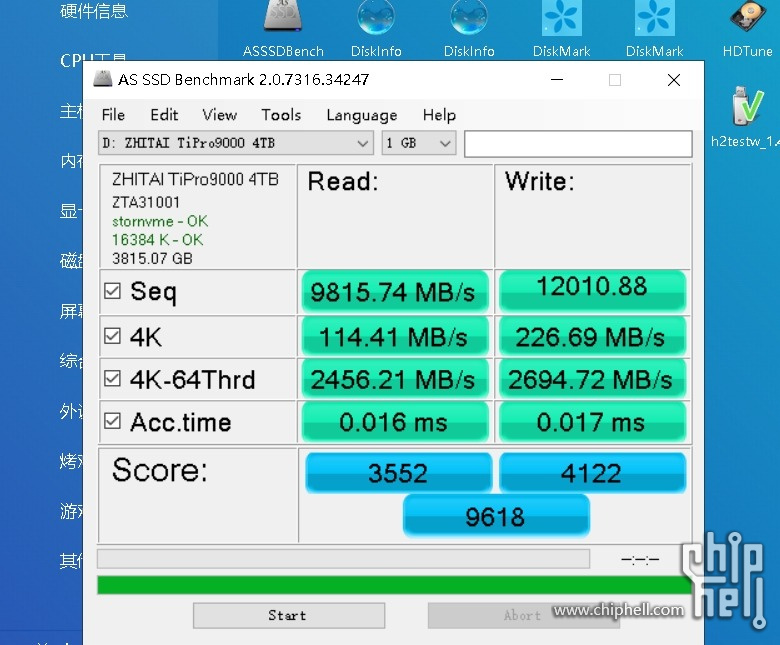This screenshot has height=645, width=780.
Task: Launch the first DiskMark desktop icon
Action: point(562,29)
